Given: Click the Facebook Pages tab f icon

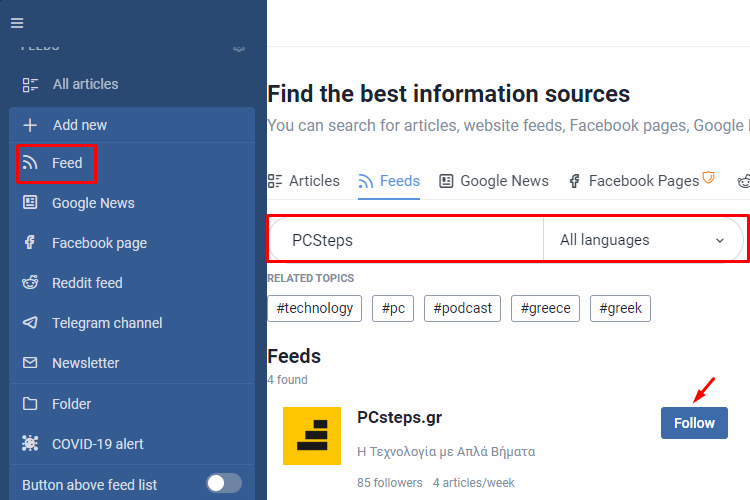Looking at the screenshot, I should pos(574,181).
